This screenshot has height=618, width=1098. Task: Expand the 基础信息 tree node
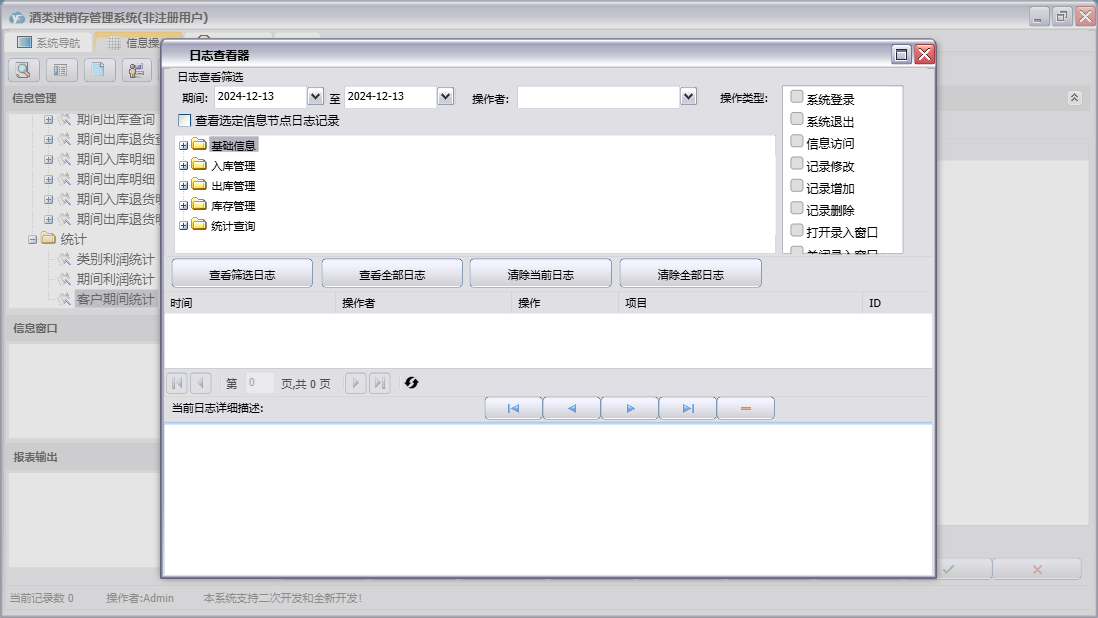coord(183,146)
